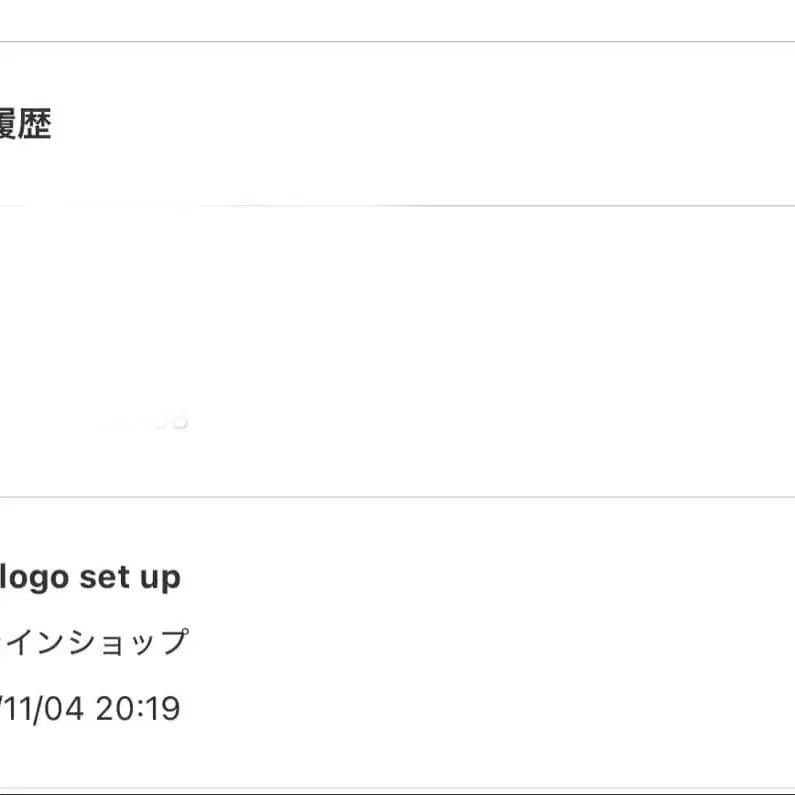Viewport: 795px width, 795px height.
Task: Click the words set up in the title
Action: (130, 577)
